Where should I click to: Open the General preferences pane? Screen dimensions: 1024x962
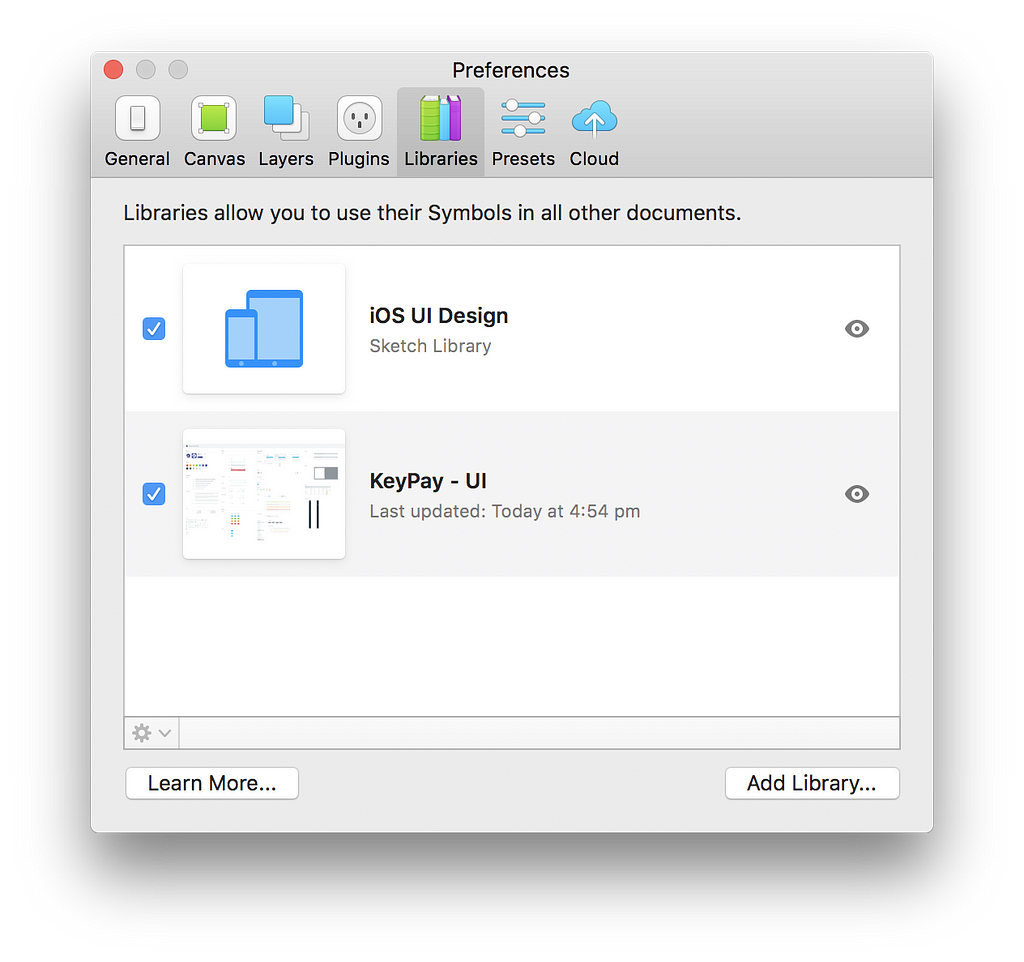coord(137,131)
